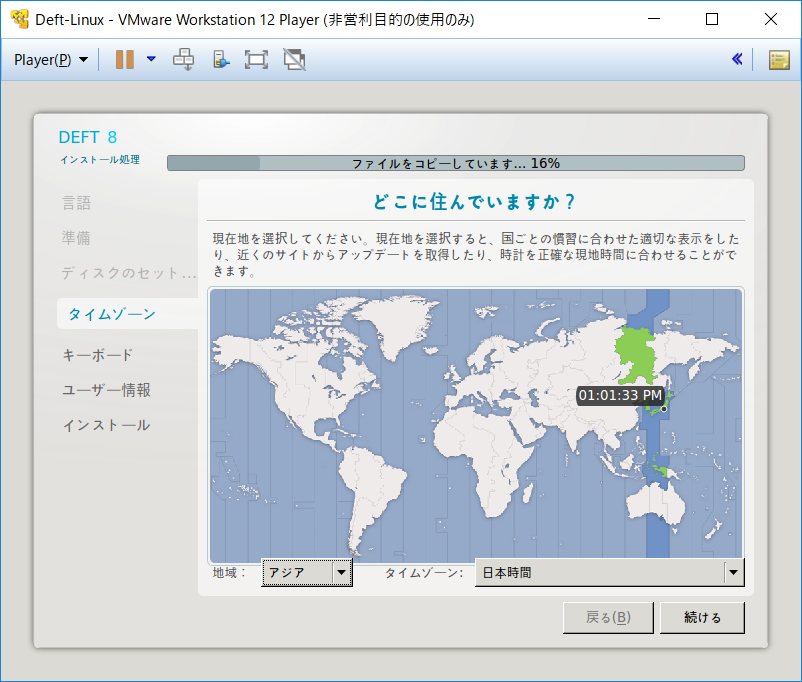Open the VMware notes/hint icon
Viewport: 802px width, 682px height.
(x=779, y=60)
